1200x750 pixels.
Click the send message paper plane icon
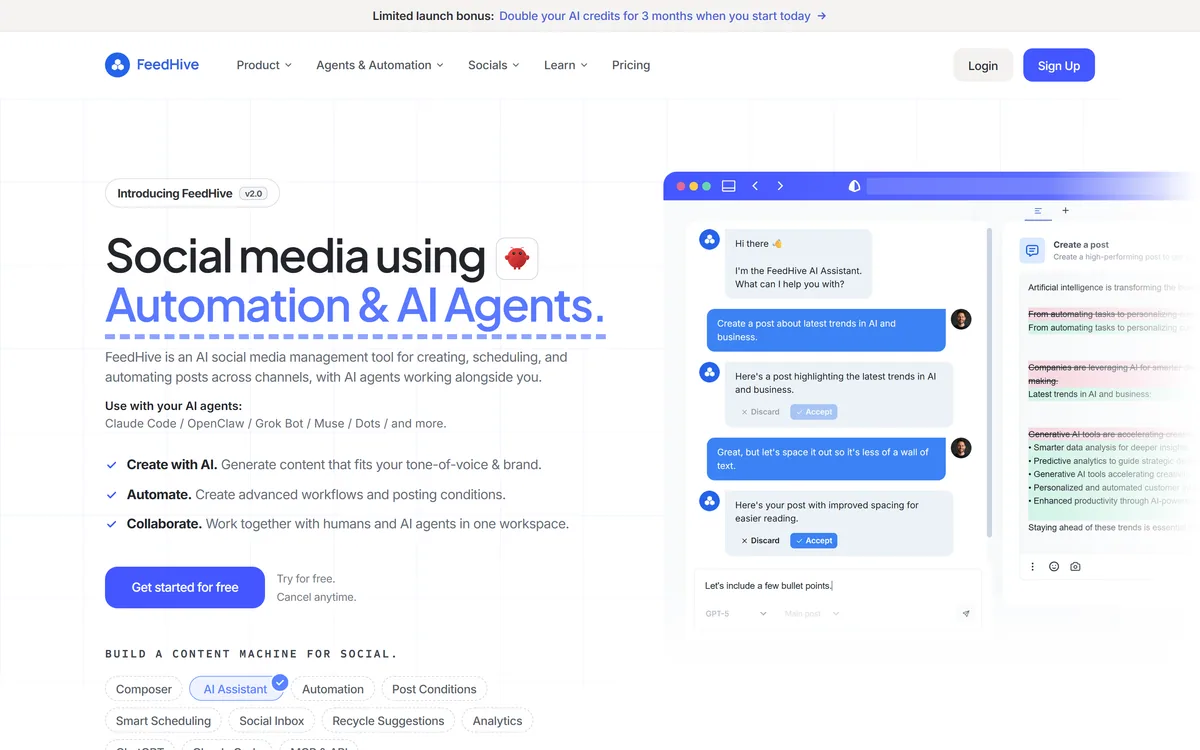pos(966,613)
